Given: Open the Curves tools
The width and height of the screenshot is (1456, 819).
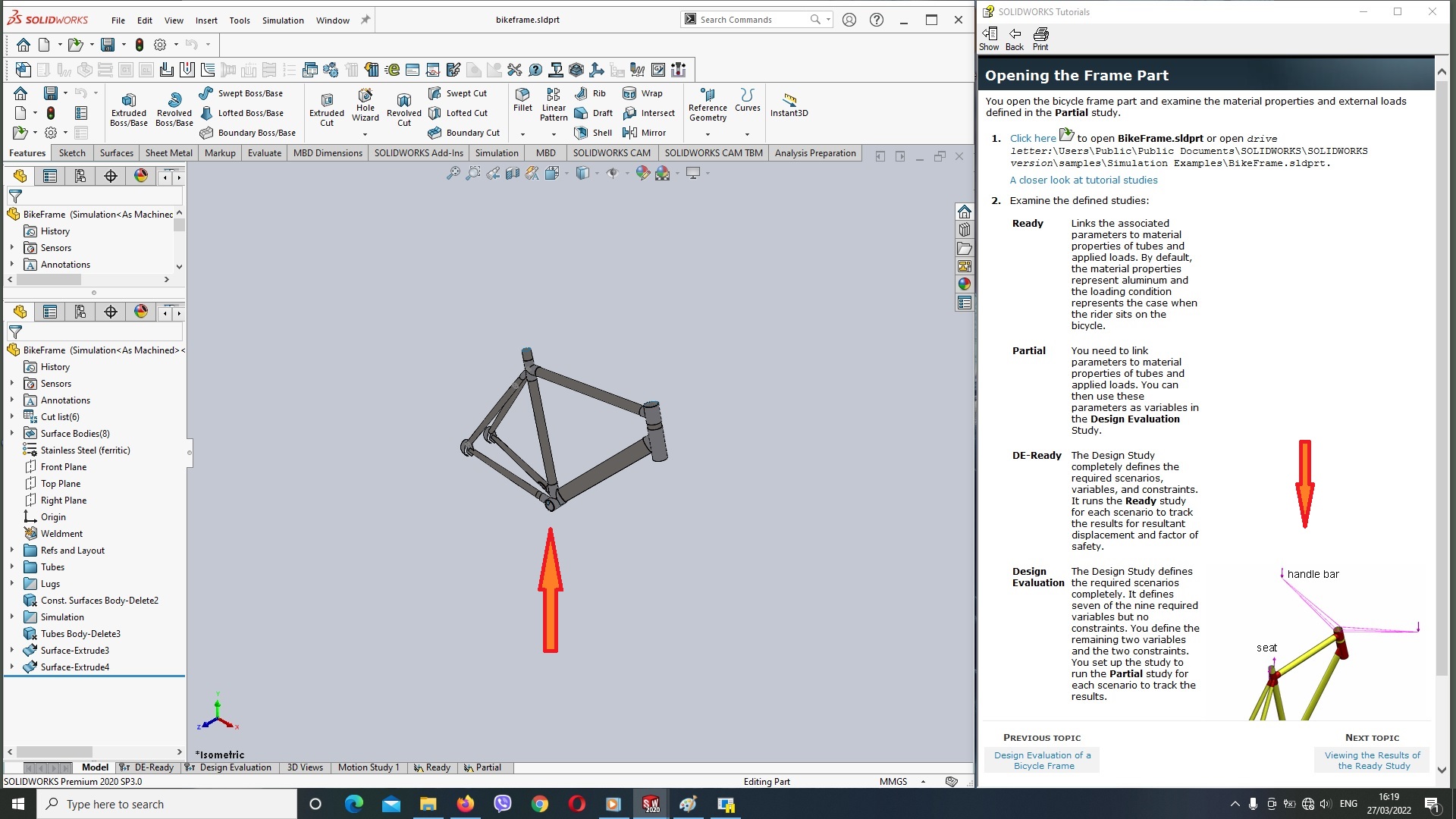Looking at the screenshot, I should tap(747, 100).
